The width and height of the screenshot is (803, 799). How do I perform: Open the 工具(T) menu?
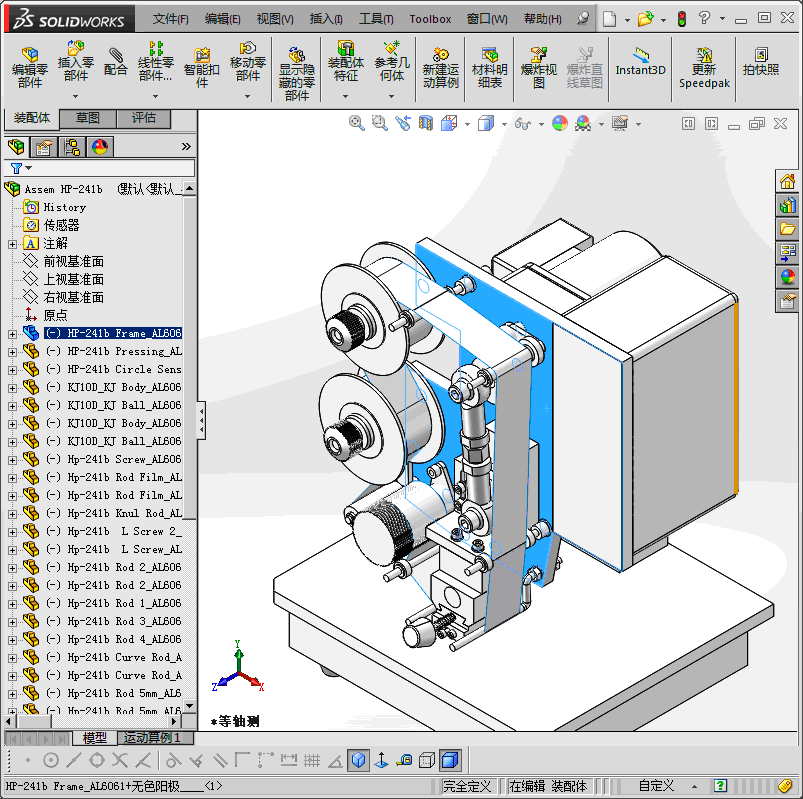tap(376, 19)
